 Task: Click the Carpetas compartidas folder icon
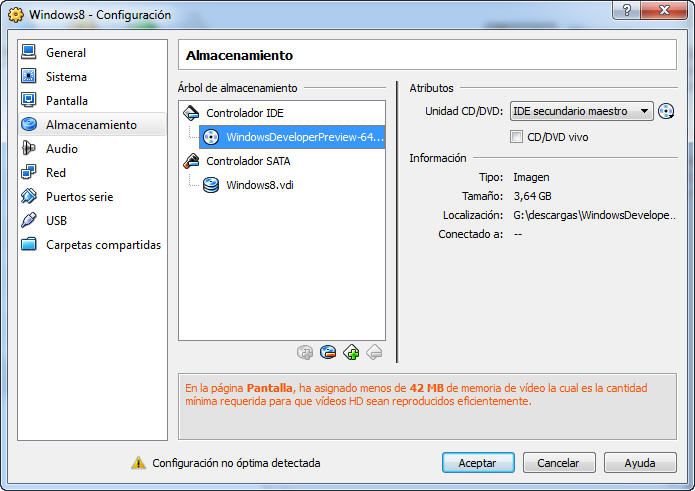(x=29, y=244)
